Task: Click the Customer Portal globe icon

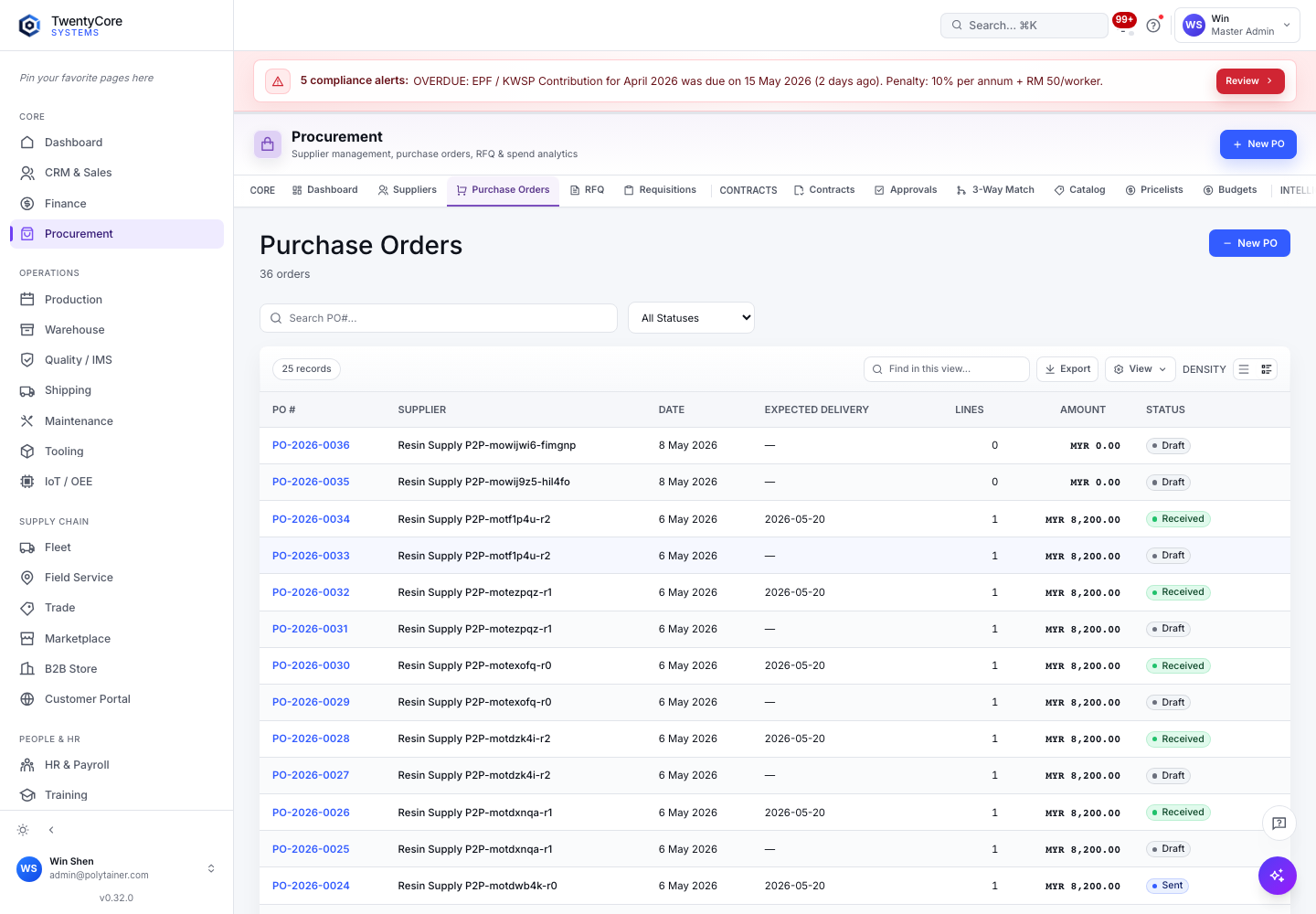Action: (27, 699)
